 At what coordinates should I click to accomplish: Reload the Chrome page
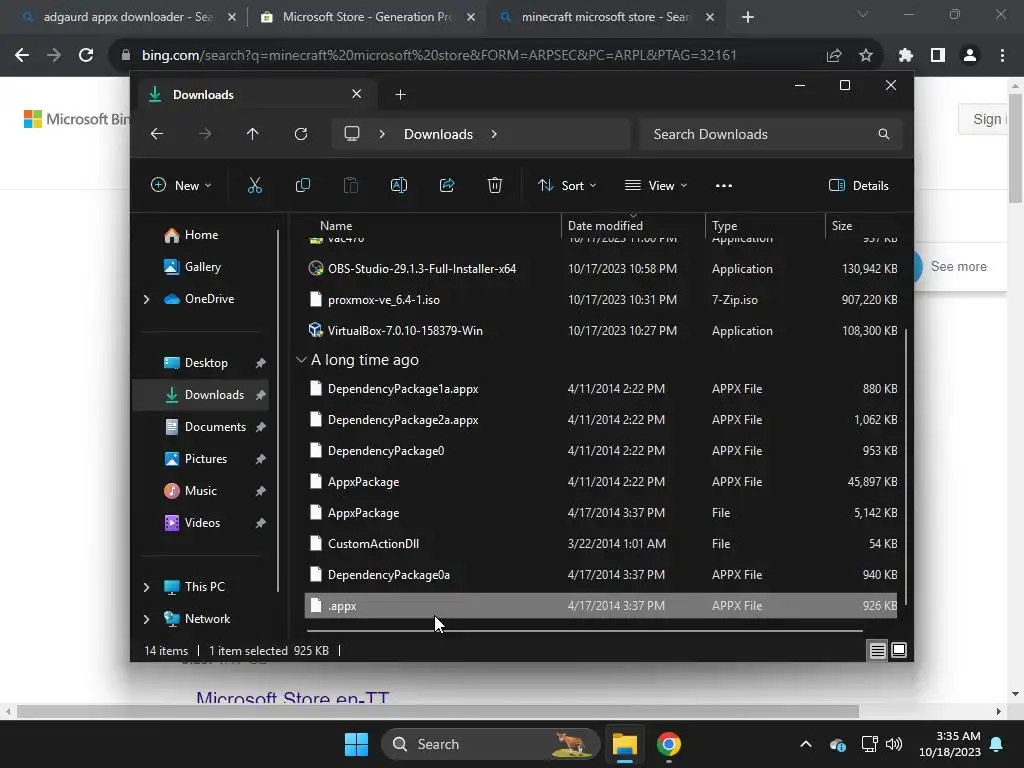pos(86,56)
